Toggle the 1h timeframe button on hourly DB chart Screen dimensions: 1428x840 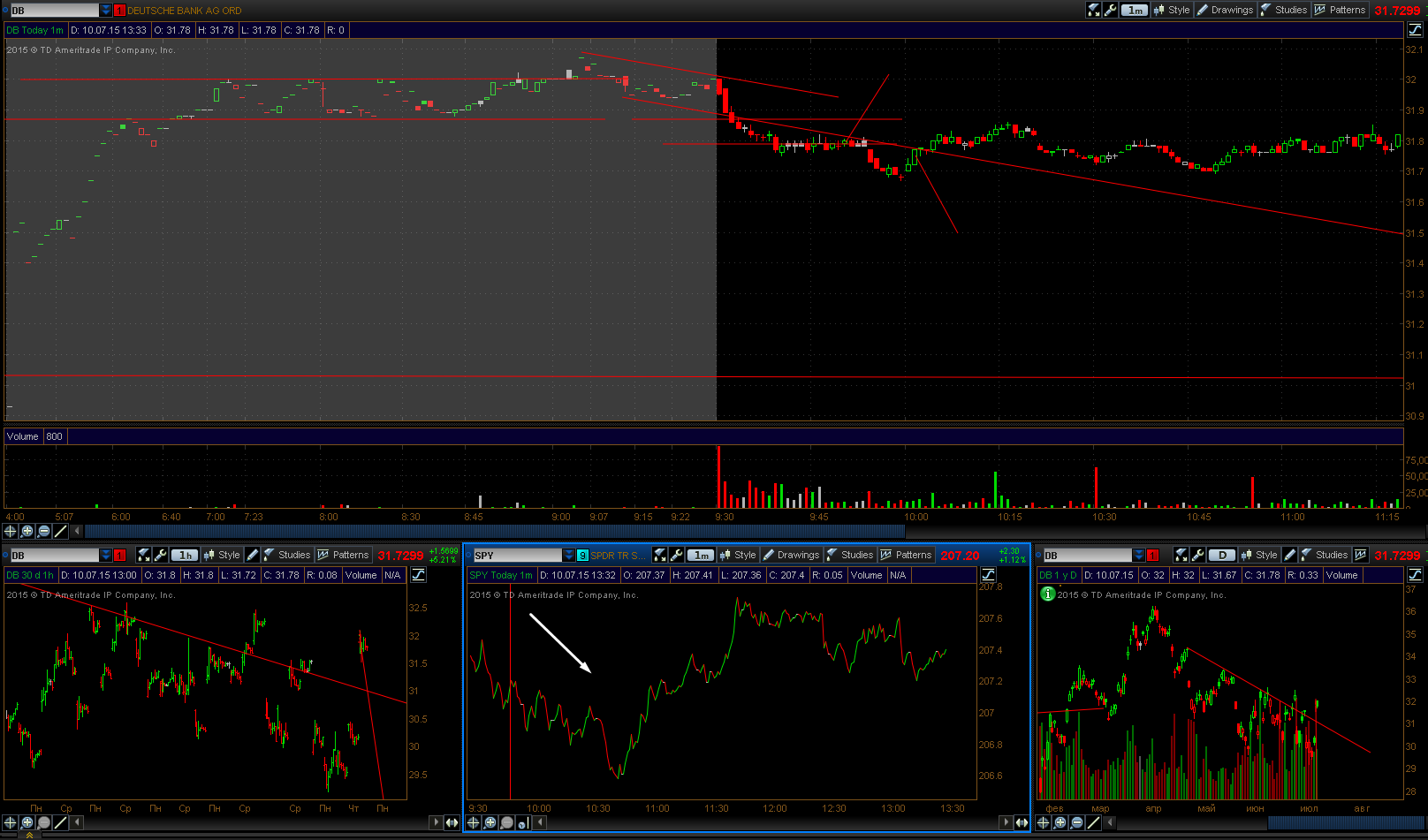click(185, 555)
